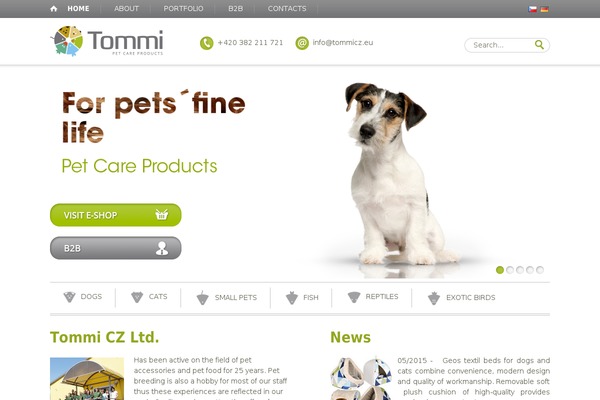Switch to the German flag language

[545, 9]
